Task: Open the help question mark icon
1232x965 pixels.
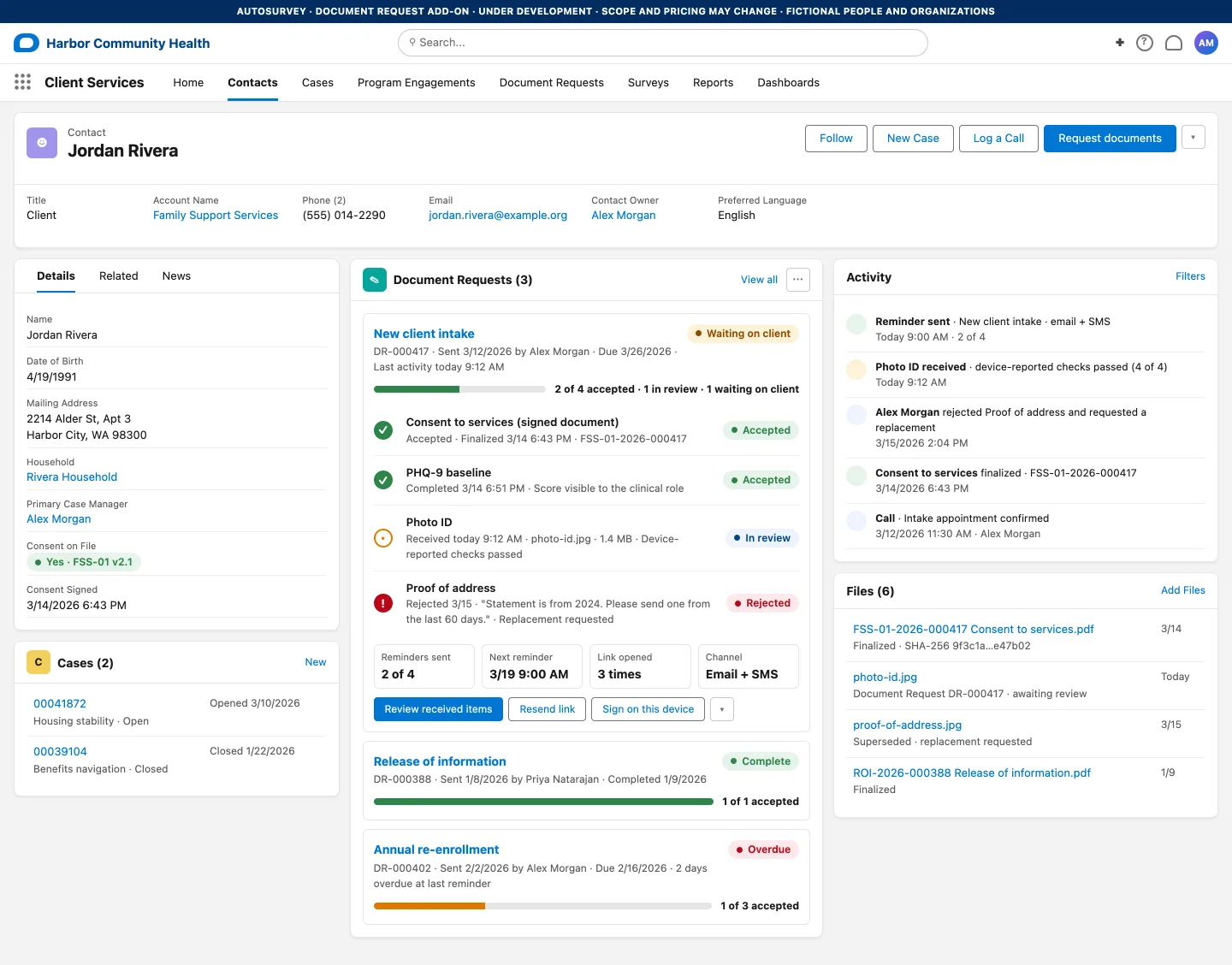Action: pyautogui.click(x=1145, y=43)
